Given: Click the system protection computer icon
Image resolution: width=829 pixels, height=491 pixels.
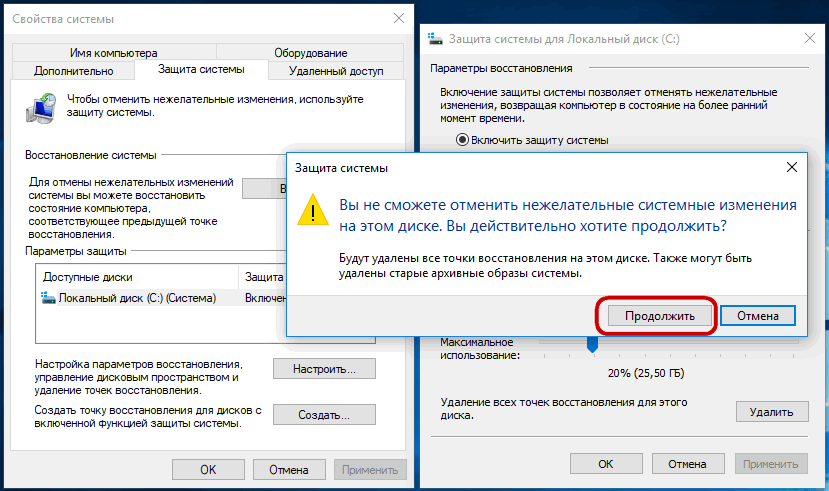Looking at the screenshot, I should pos(41,108).
